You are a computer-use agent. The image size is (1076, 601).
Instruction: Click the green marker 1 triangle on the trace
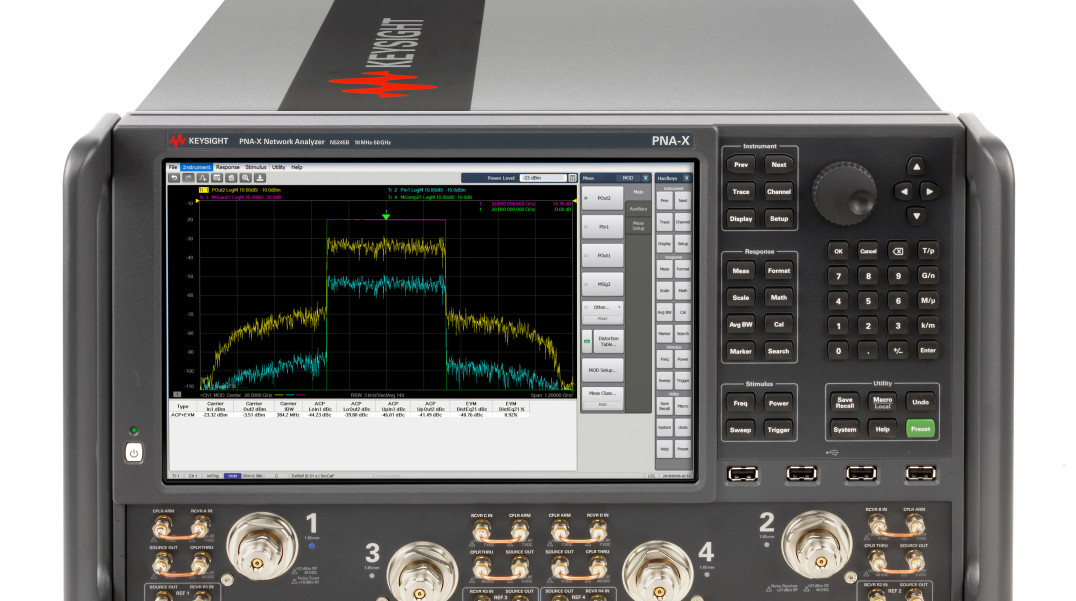(386, 217)
